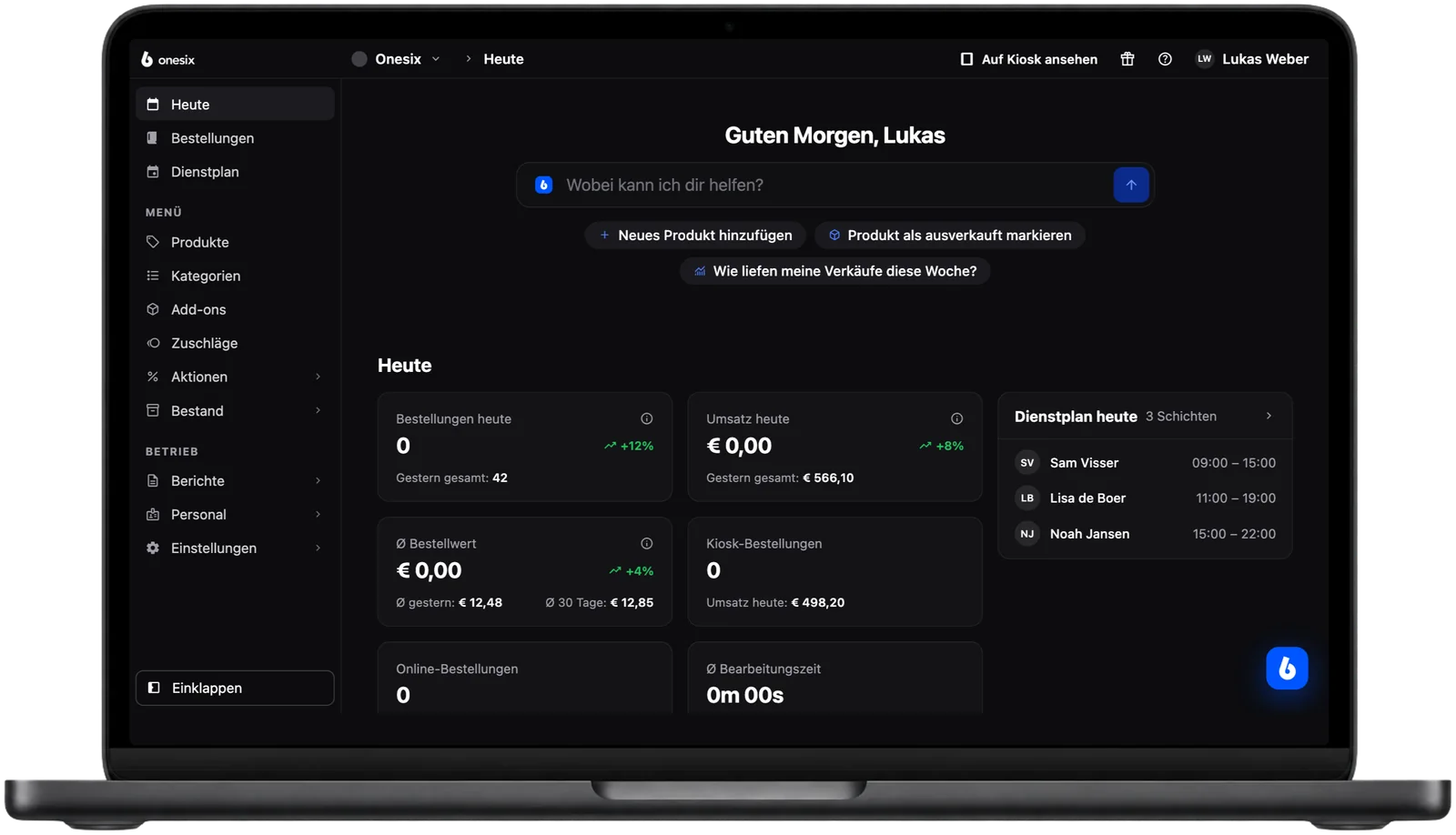This screenshot has width=1456, height=835.
Task: Expand the Bestand submenu chevron
Action: [x=318, y=410]
